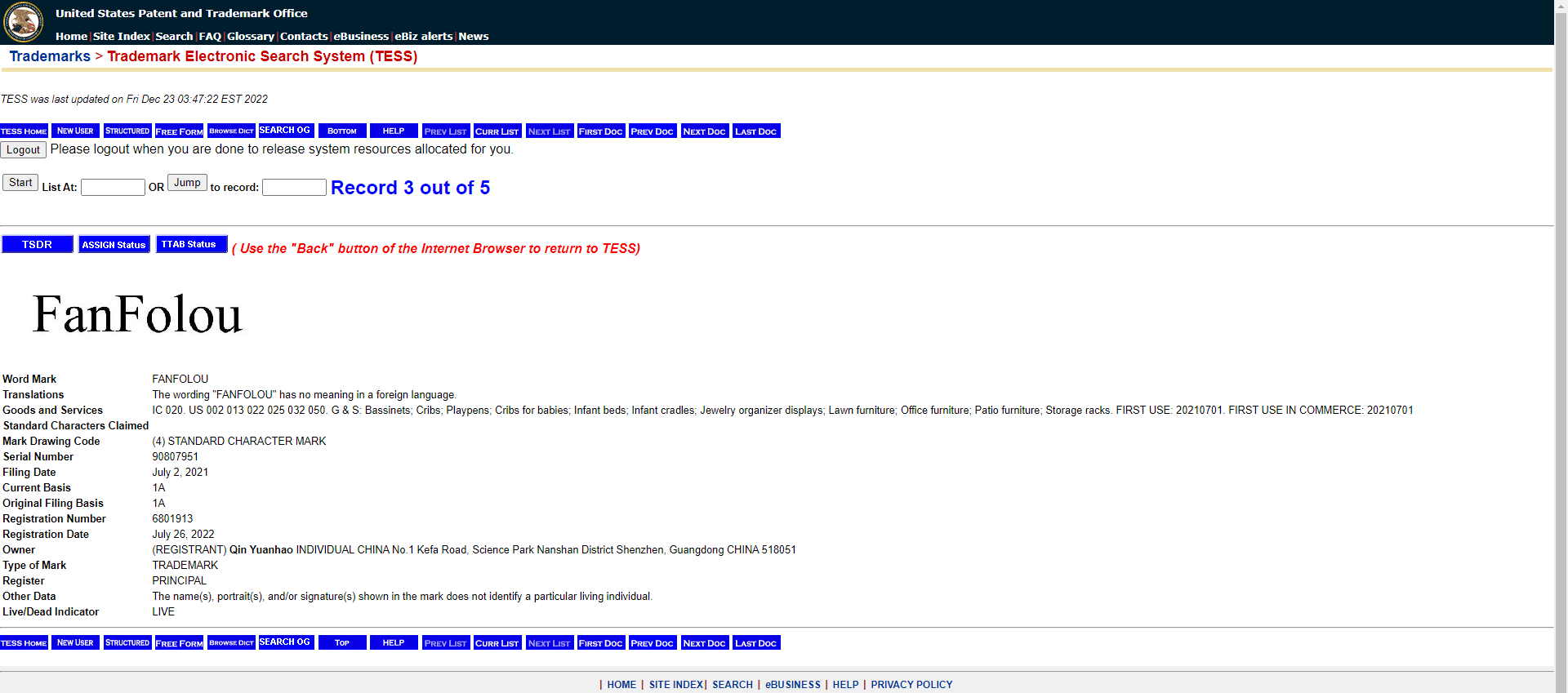Focus the List At input field
The image size is (1568, 693).
point(113,188)
